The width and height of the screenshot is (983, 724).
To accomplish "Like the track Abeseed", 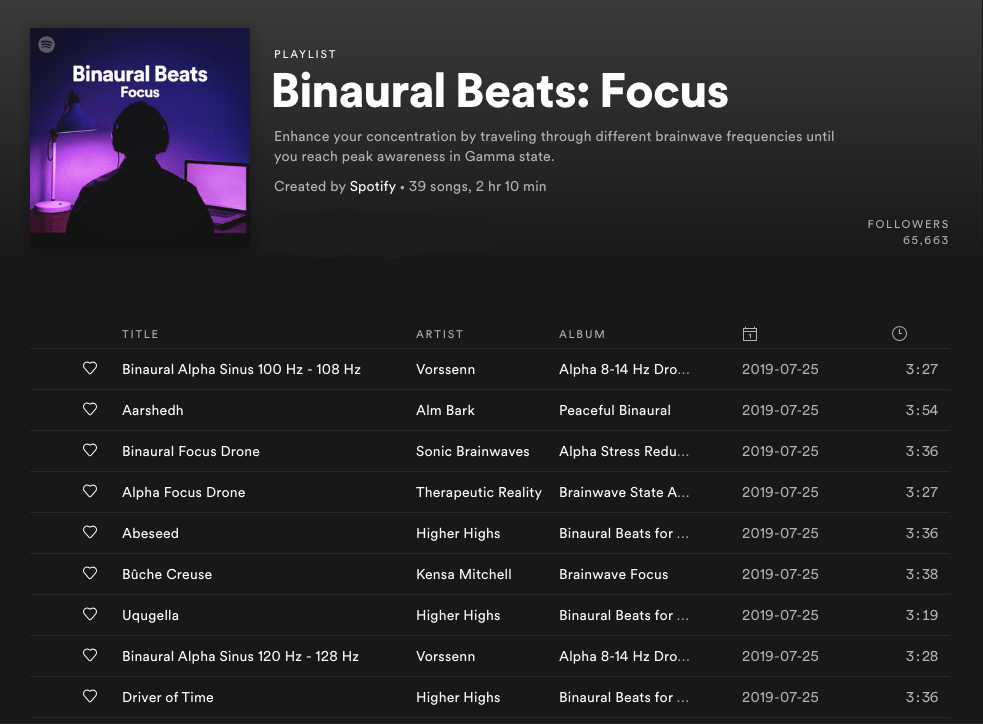I will (90, 532).
